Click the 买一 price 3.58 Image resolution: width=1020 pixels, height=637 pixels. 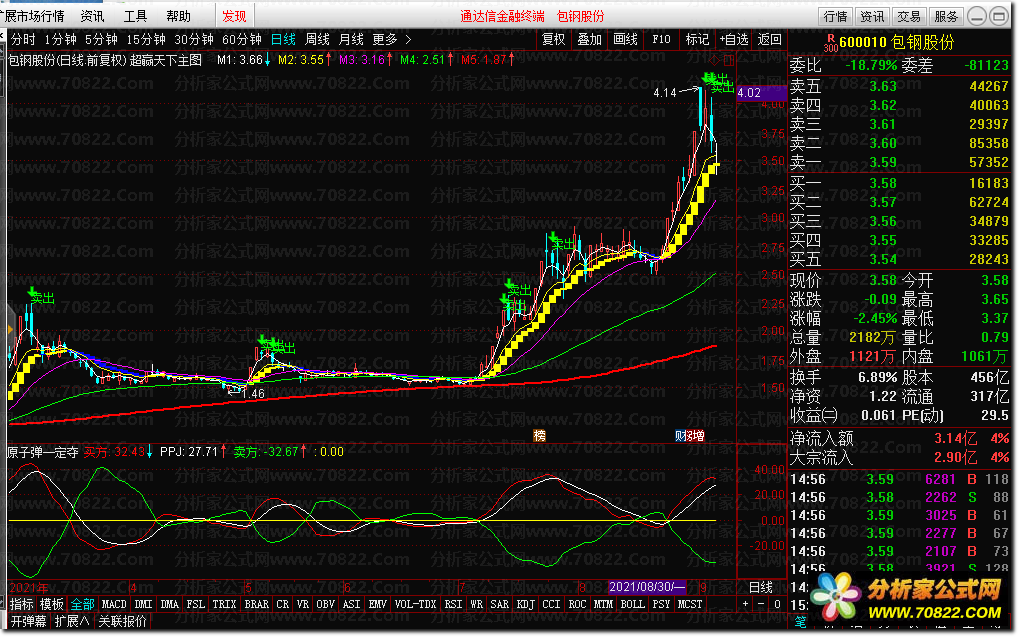tap(883, 183)
